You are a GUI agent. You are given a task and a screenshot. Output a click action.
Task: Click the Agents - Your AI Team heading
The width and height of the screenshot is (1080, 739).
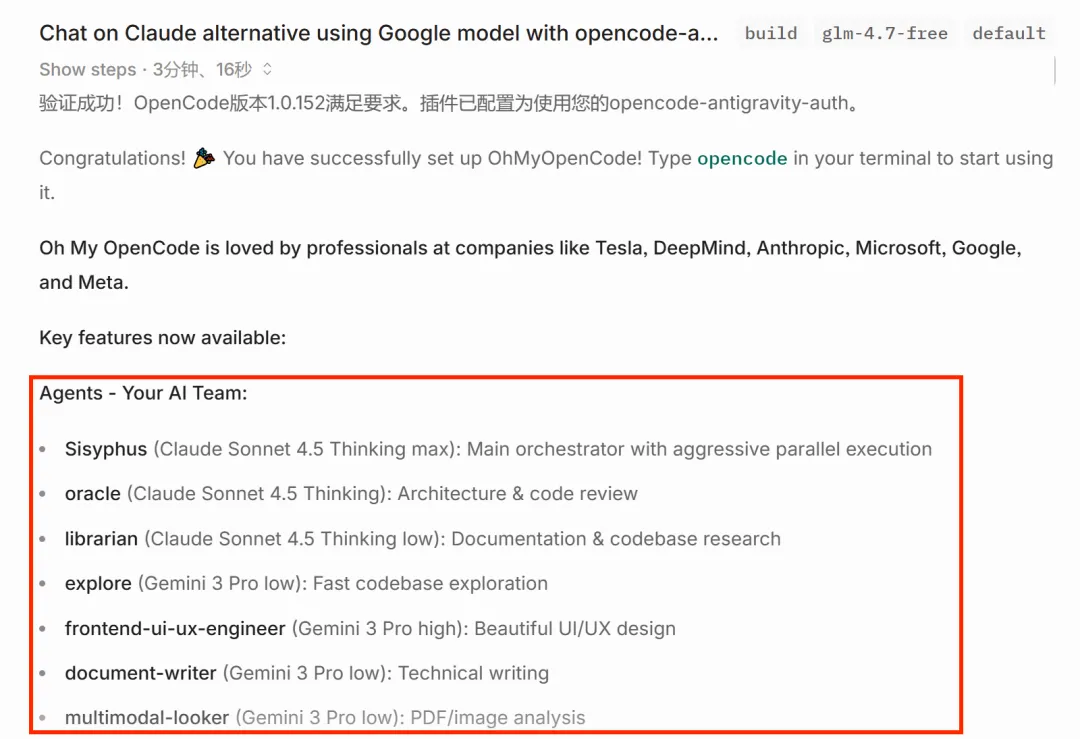click(143, 393)
